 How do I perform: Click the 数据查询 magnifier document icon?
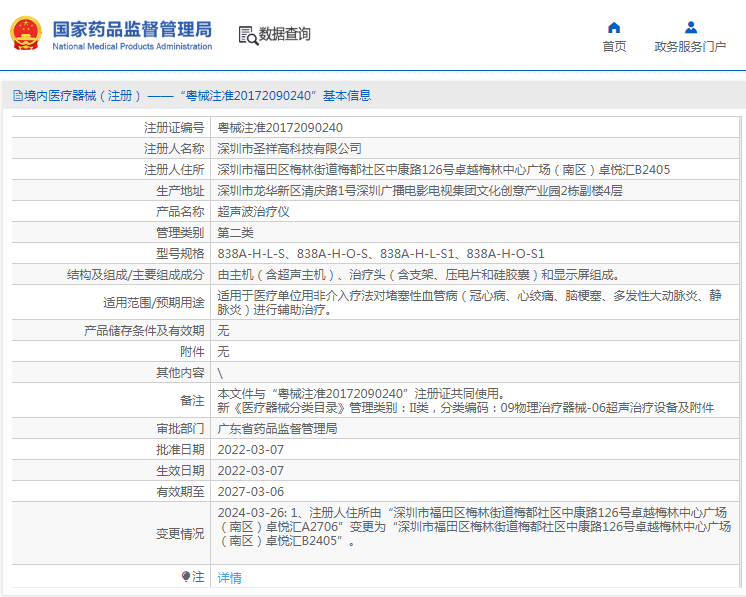[x=247, y=35]
